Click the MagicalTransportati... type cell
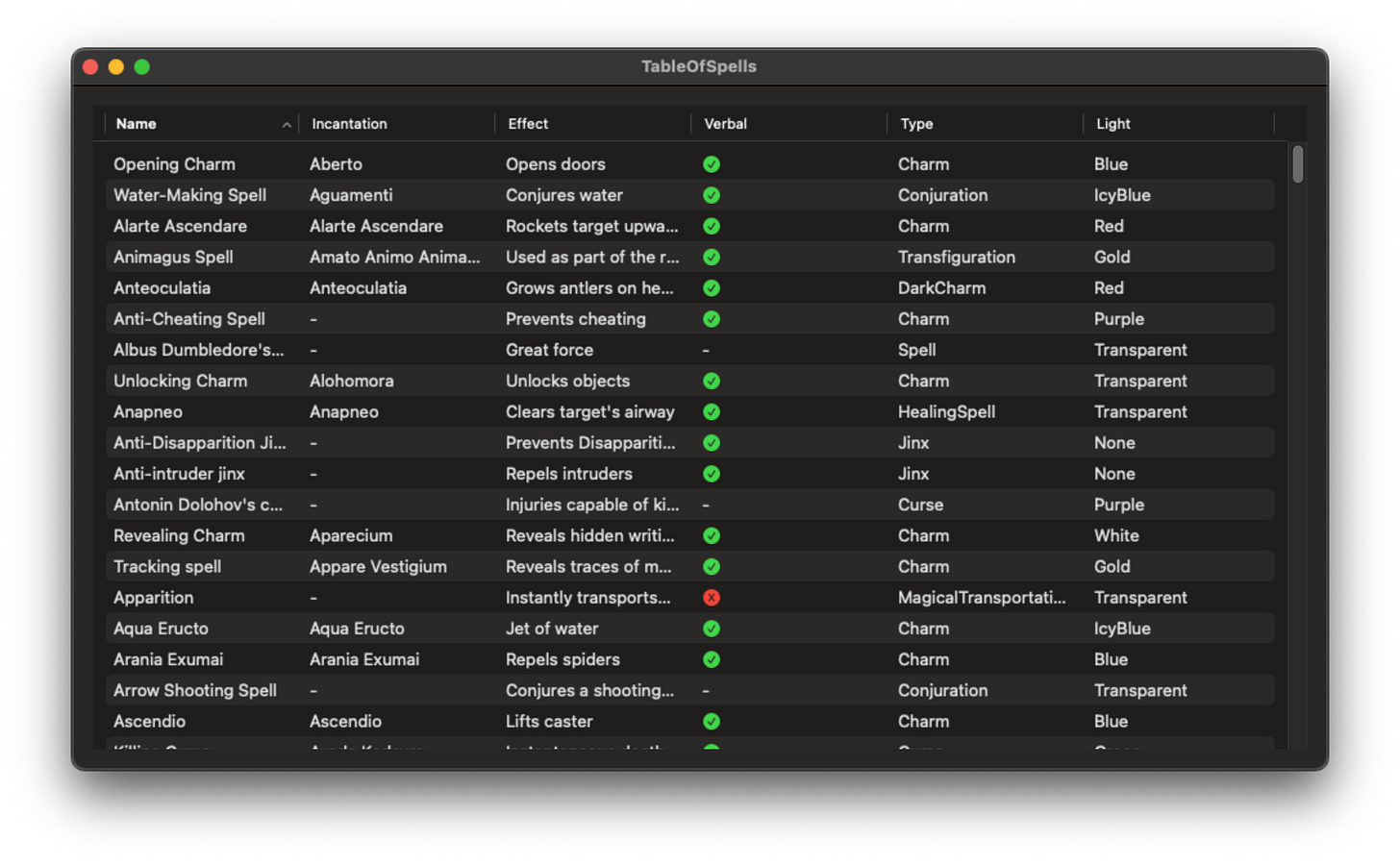The image size is (1400, 865). pyautogui.click(x=982, y=598)
